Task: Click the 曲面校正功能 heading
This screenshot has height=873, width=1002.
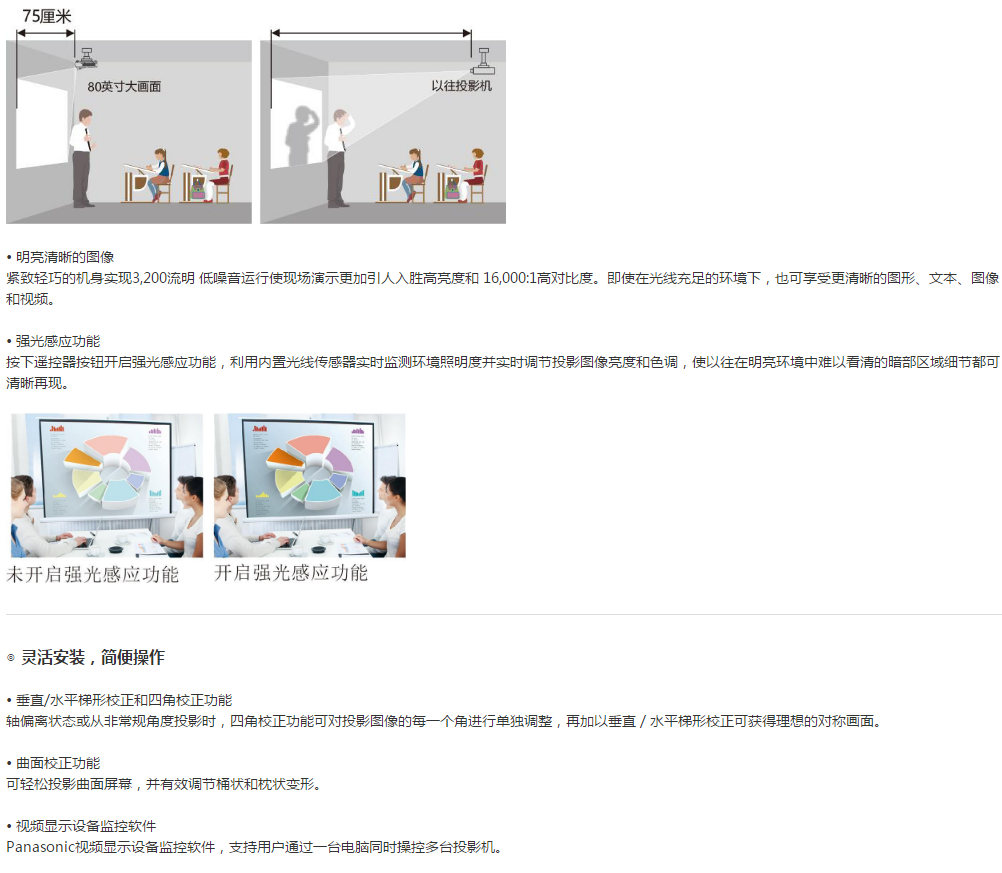Action: (57, 763)
